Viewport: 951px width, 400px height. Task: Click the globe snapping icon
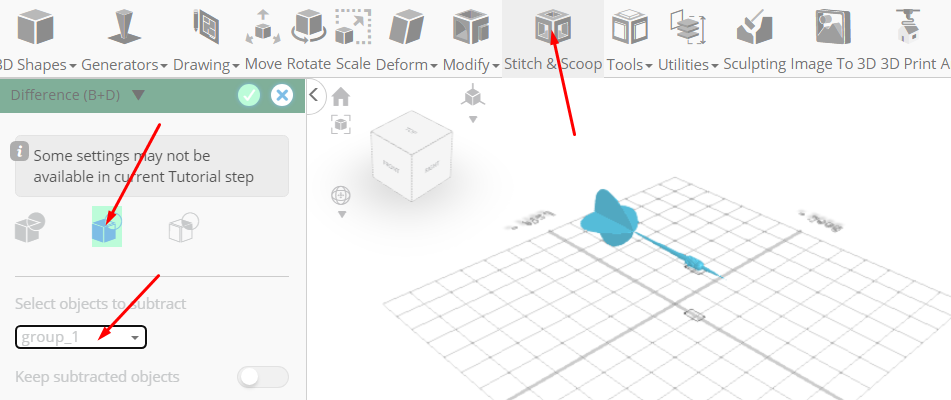tap(341, 196)
